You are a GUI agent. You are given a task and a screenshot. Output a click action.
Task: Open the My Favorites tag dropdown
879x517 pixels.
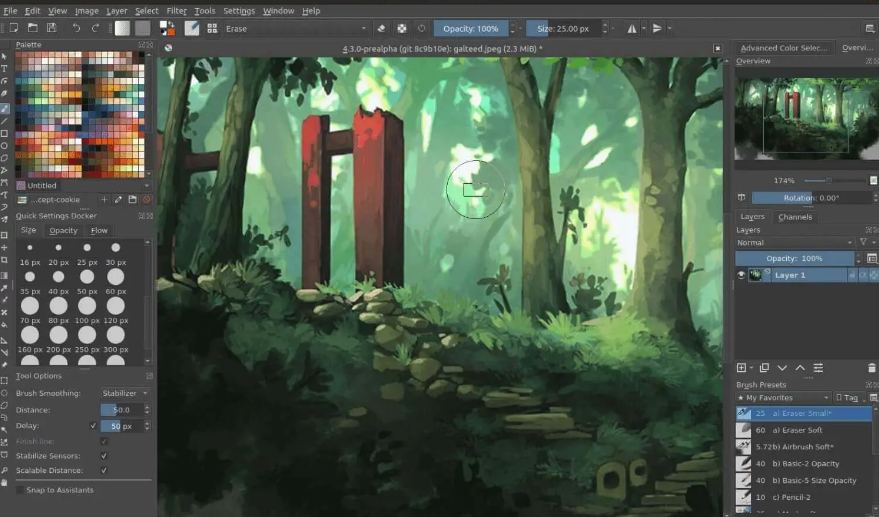[782, 398]
